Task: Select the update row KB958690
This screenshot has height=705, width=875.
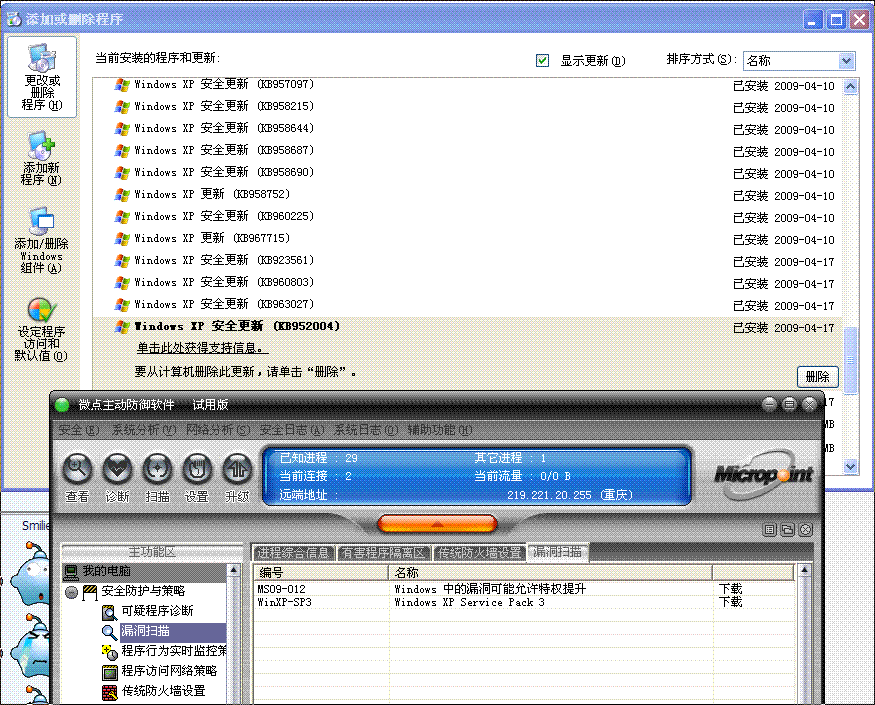Action: 468,173
